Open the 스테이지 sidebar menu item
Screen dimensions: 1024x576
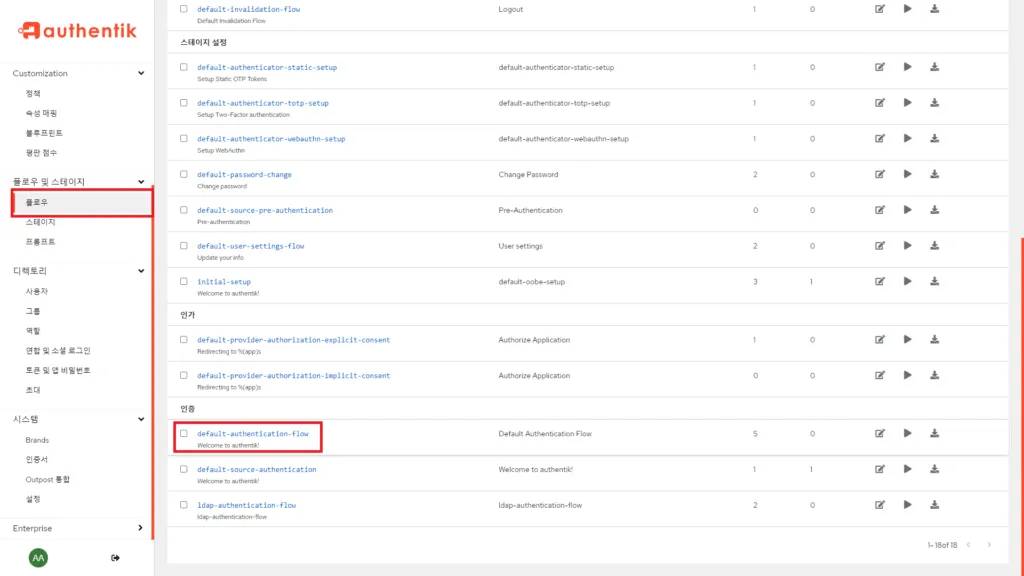tap(40, 222)
